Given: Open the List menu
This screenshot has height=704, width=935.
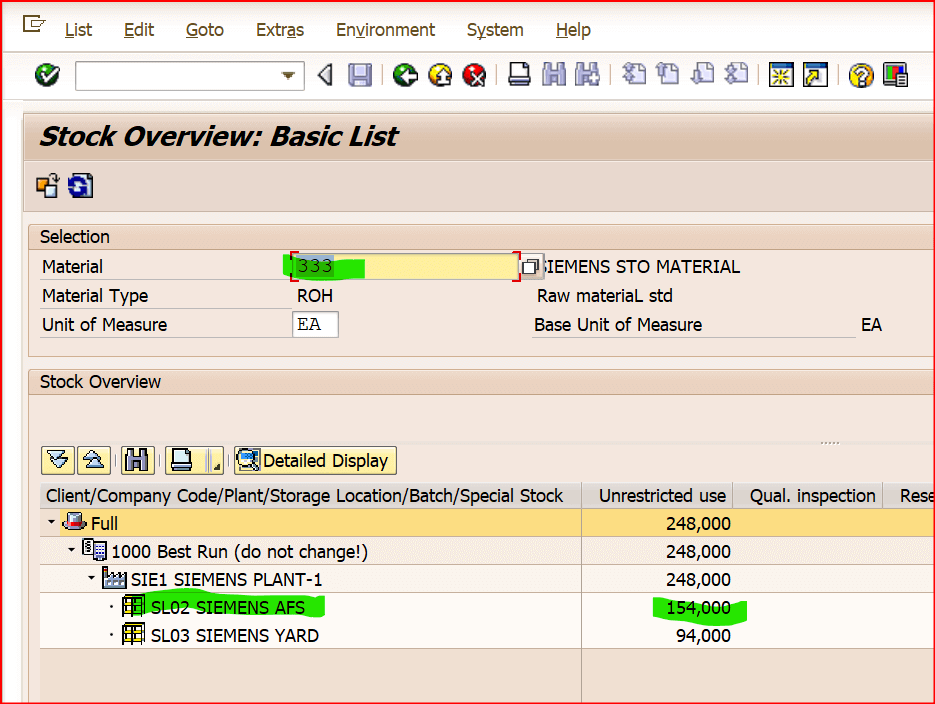Looking at the screenshot, I should [78, 30].
